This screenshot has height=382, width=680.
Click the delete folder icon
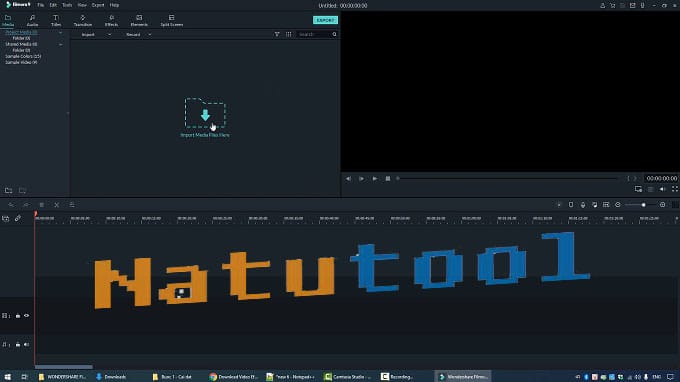click(22, 190)
